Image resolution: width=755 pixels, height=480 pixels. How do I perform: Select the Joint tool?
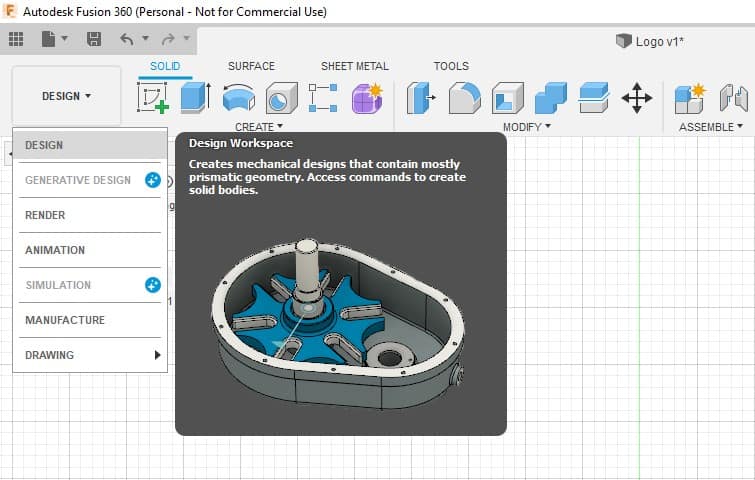734,98
